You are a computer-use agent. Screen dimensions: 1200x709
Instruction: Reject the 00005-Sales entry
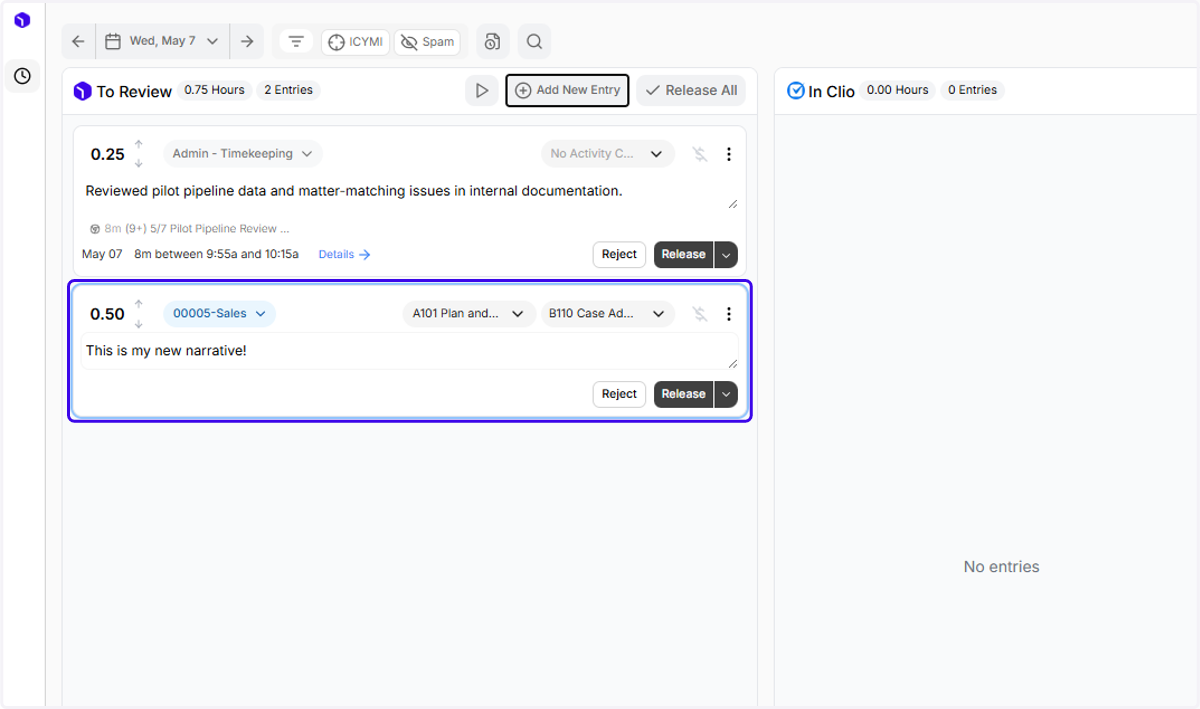tap(619, 394)
